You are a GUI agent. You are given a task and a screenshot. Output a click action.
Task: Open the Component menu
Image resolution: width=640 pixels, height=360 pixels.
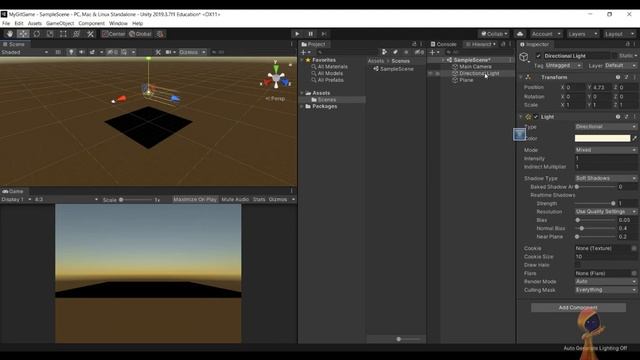tap(91, 23)
